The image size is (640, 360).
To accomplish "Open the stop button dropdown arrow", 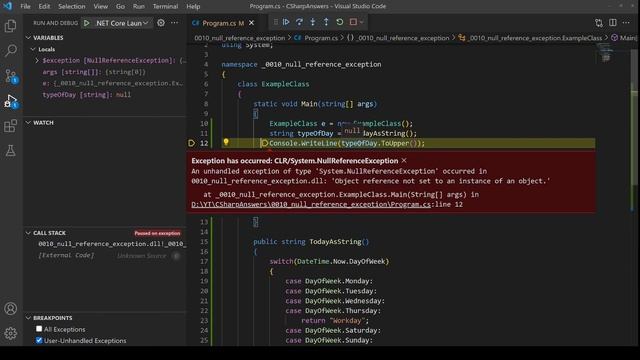I will point(361,22).
